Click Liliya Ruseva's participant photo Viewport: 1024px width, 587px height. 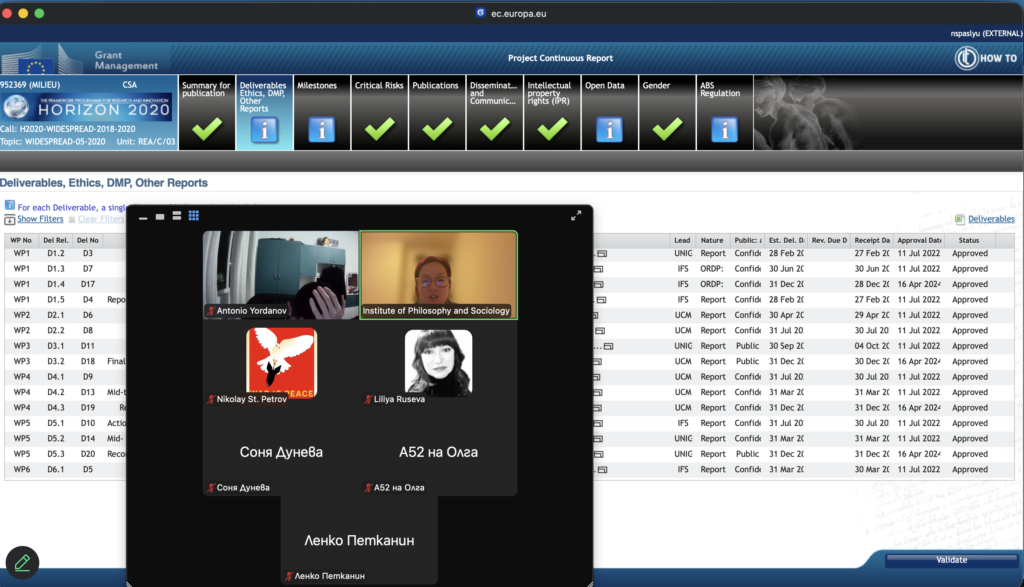[x=438, y=363]
